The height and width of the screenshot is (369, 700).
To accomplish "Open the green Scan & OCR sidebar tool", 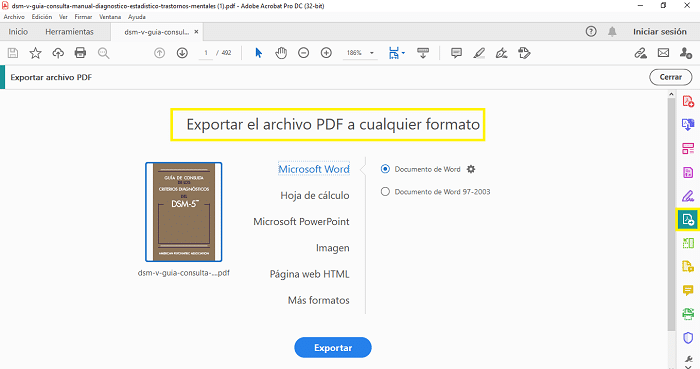I will tap(688, 314).
